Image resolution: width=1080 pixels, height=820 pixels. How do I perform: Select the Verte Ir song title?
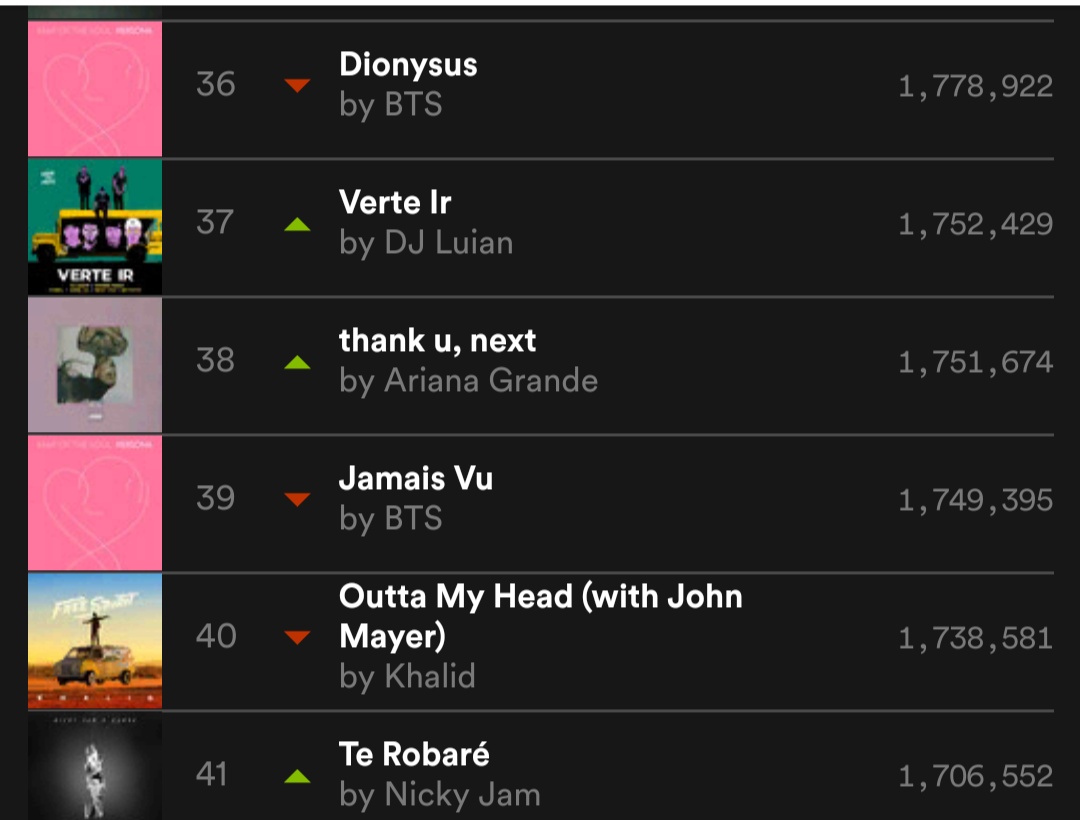coord(395,203)
